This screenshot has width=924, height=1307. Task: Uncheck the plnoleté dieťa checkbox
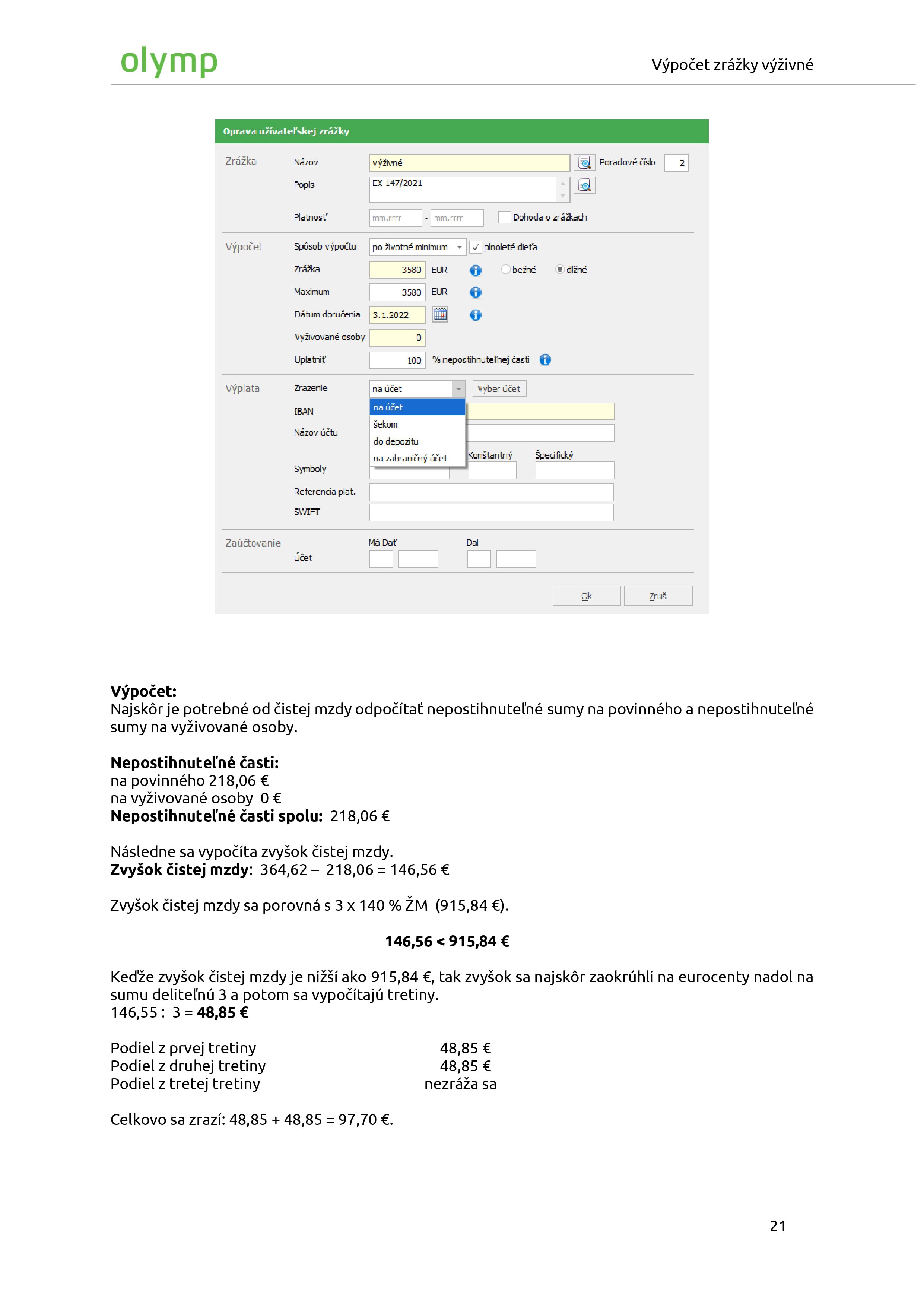(476, 247)
